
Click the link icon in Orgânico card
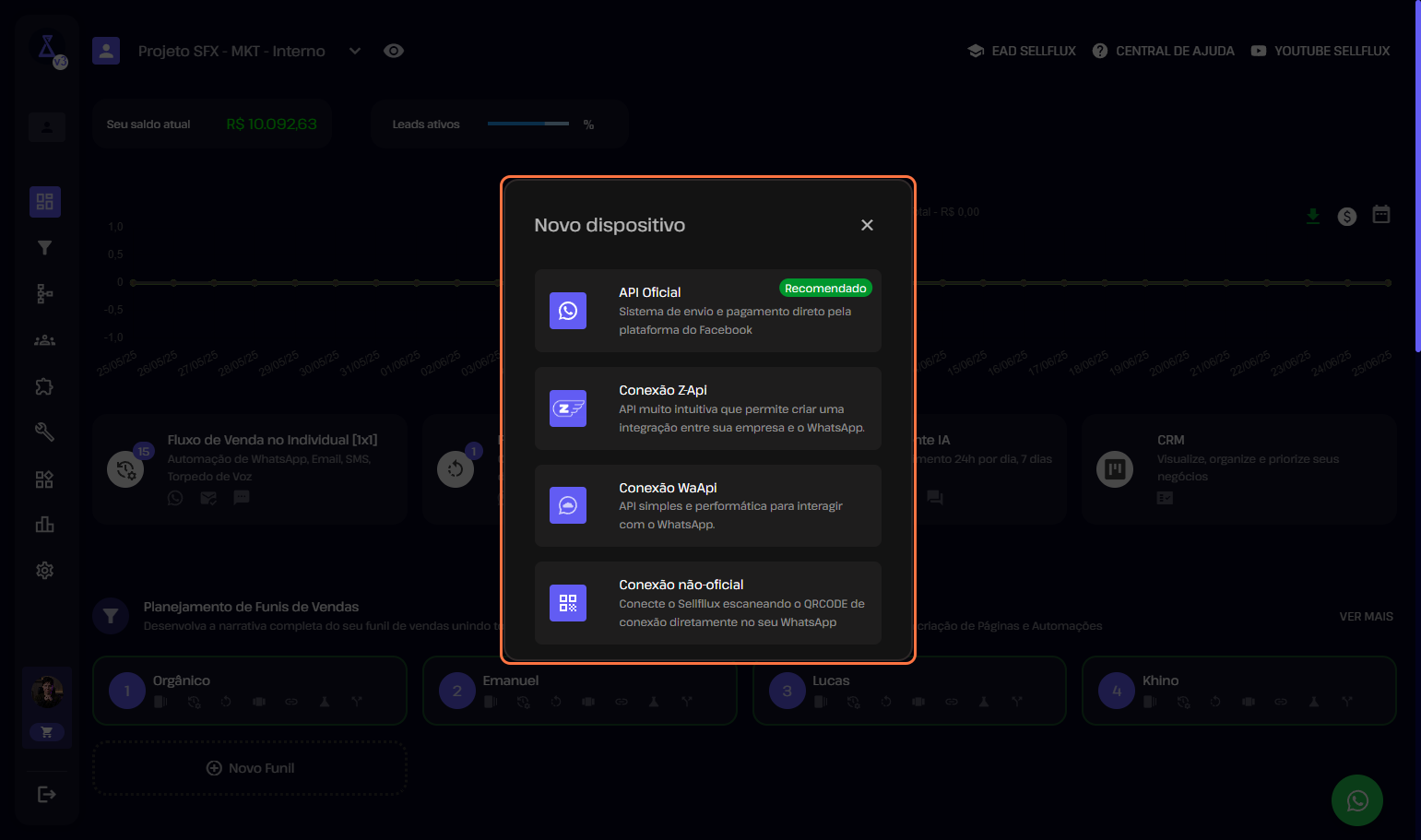coord(291,702)
